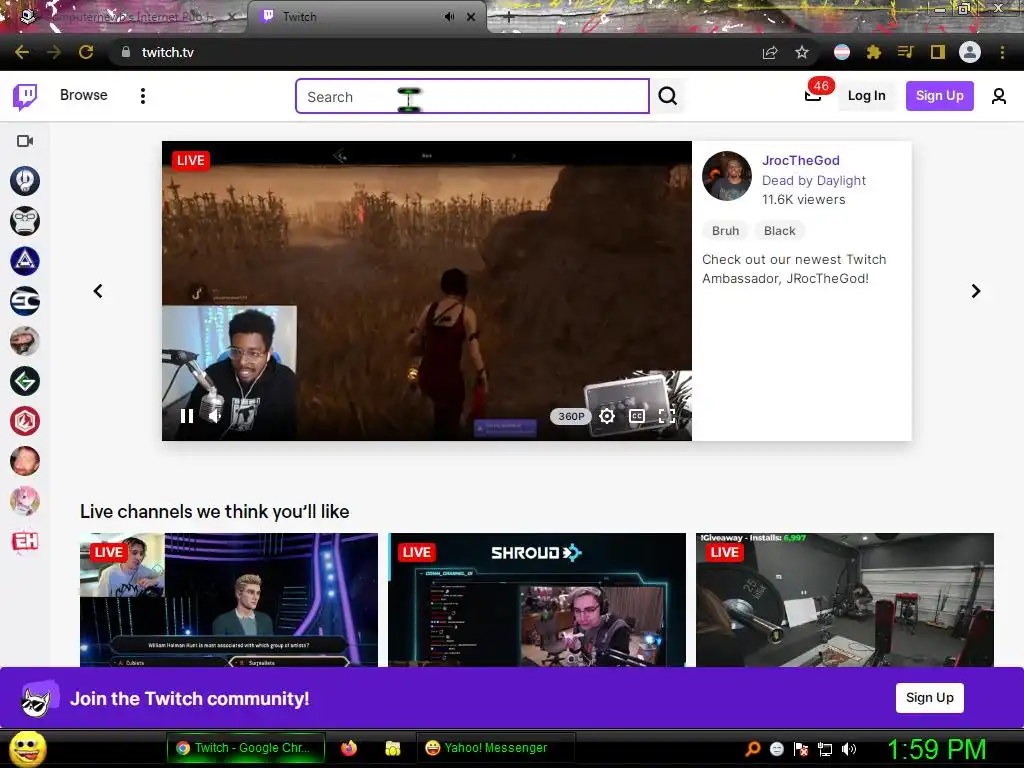Open player settings gear icon
This screenshot has height=768, width=1024.
click(607, 416)
